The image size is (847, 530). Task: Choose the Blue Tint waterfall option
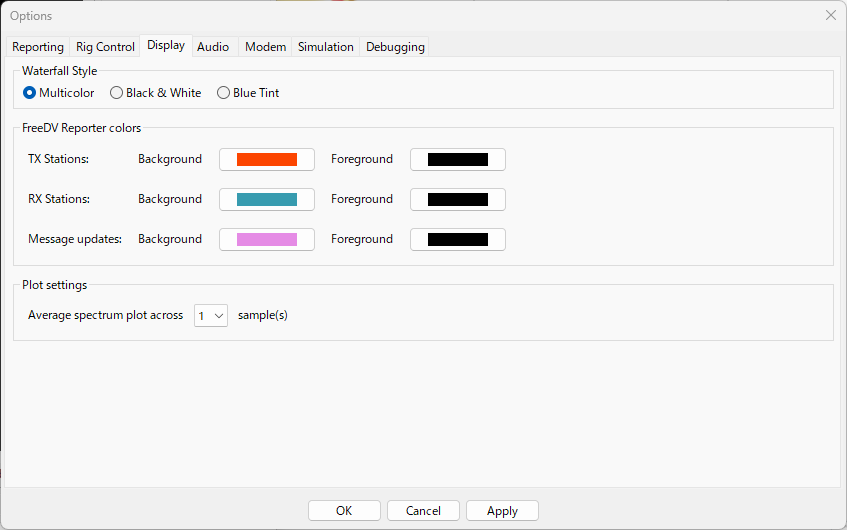pyautogui.click(x=224, y=93)
